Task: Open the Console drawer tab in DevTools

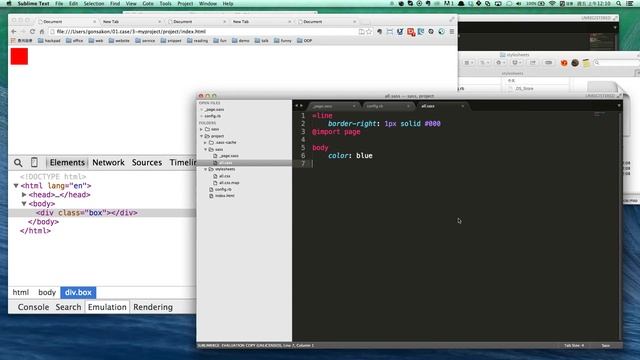Action: 33,307
